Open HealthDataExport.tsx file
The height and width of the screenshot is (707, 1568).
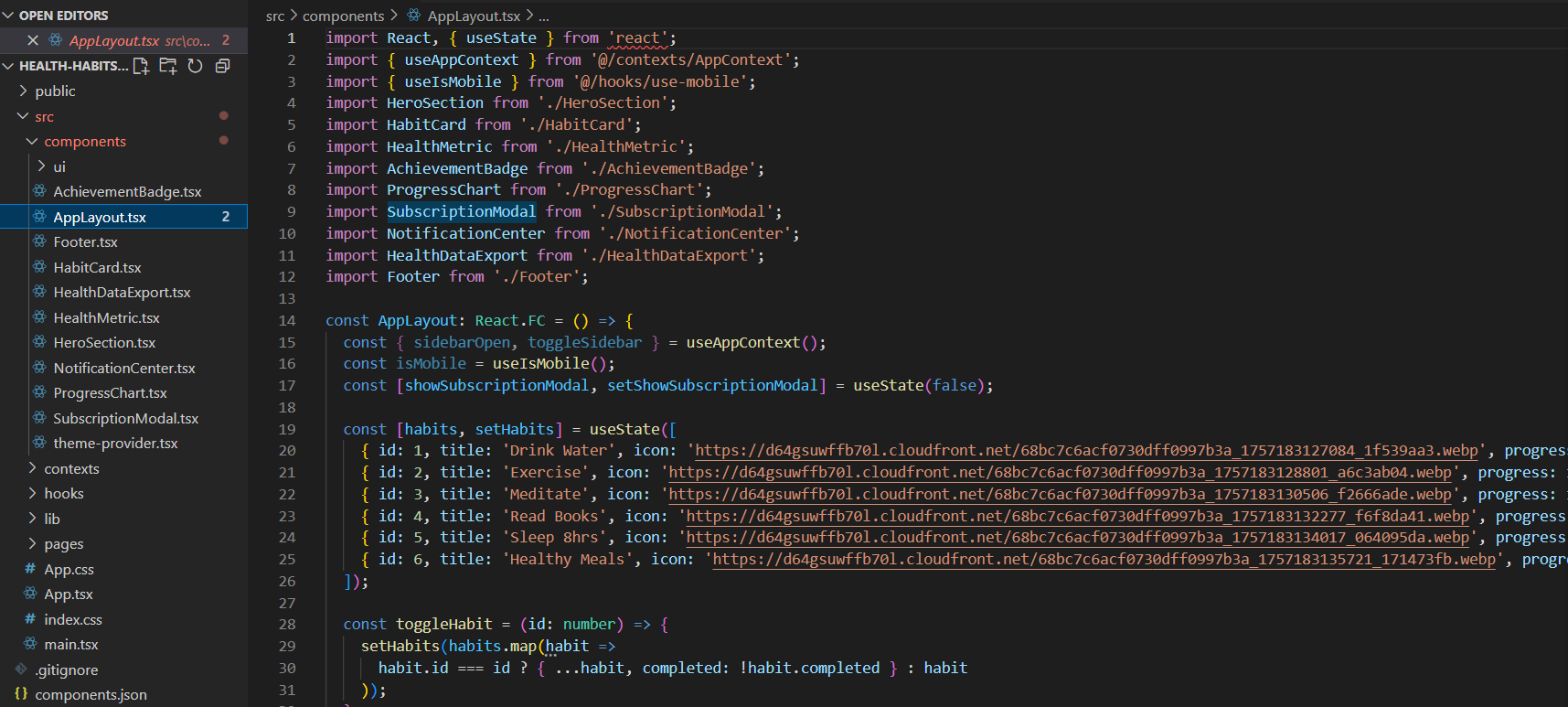(x=122, y=292)
